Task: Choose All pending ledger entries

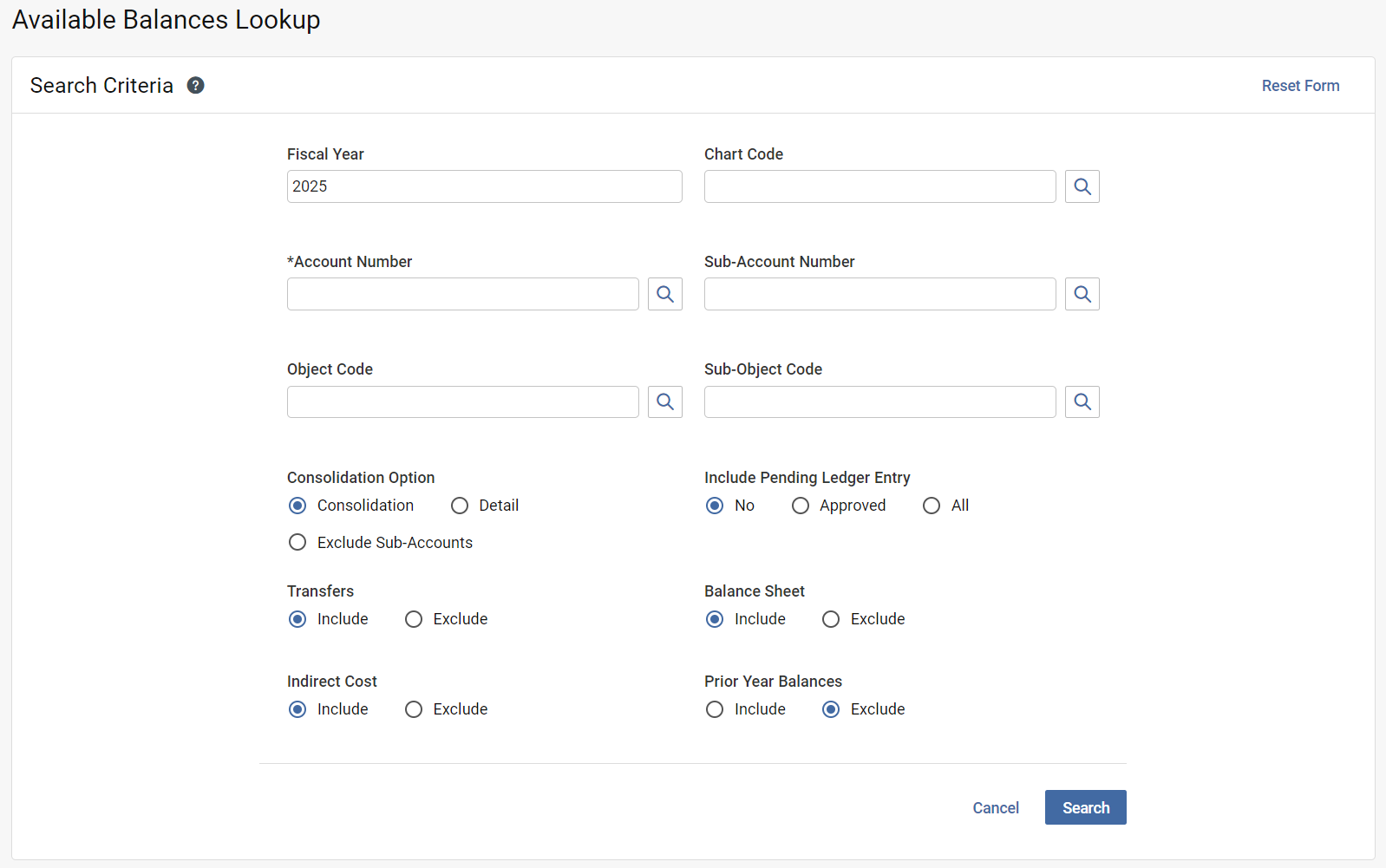Action: pos(932,506)
